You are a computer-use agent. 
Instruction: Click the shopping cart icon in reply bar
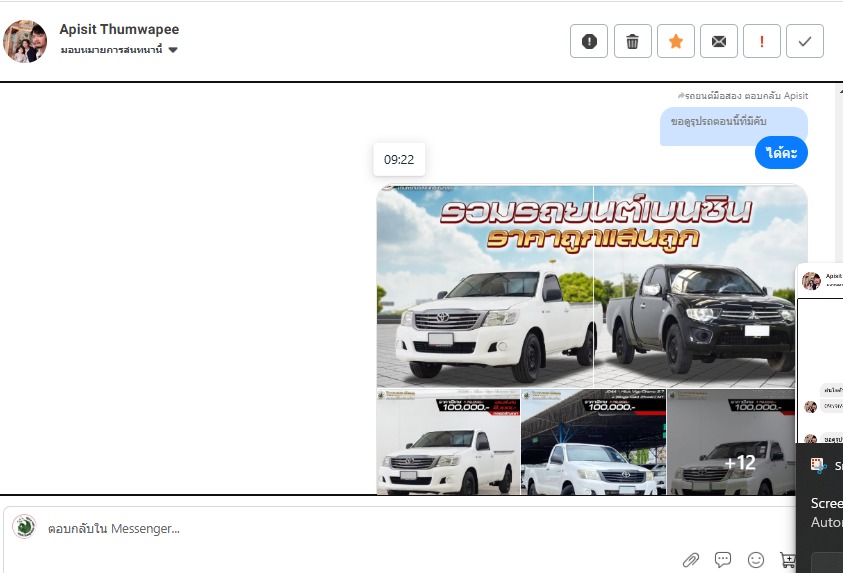(787, 559)
